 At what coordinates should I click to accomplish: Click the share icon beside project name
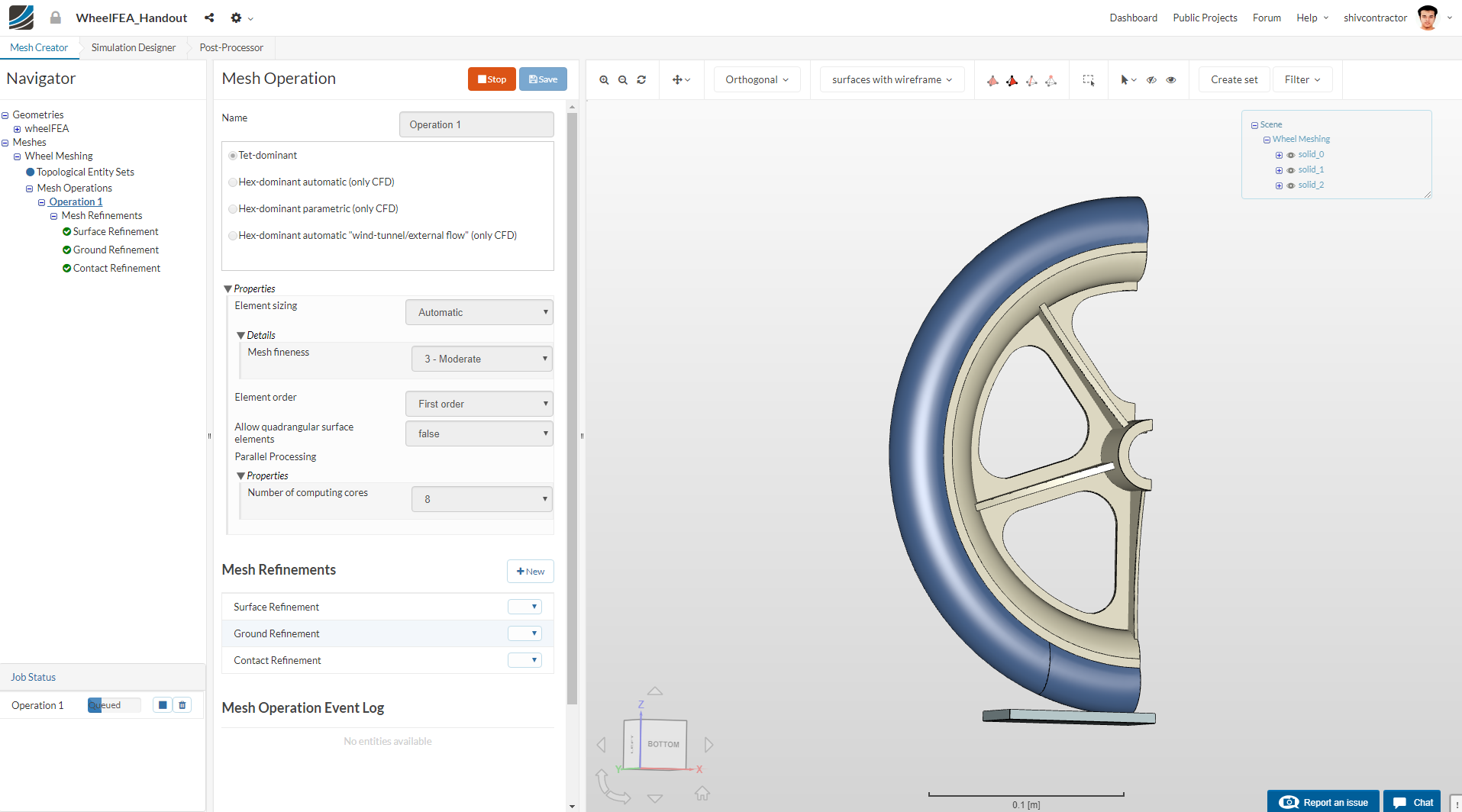(209, 18)
